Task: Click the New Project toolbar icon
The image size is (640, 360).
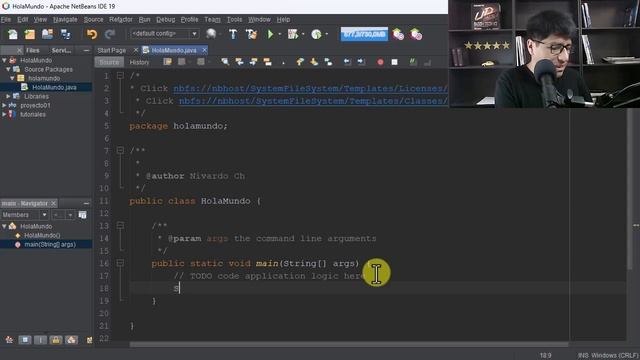Action: [x=30, y=34]
